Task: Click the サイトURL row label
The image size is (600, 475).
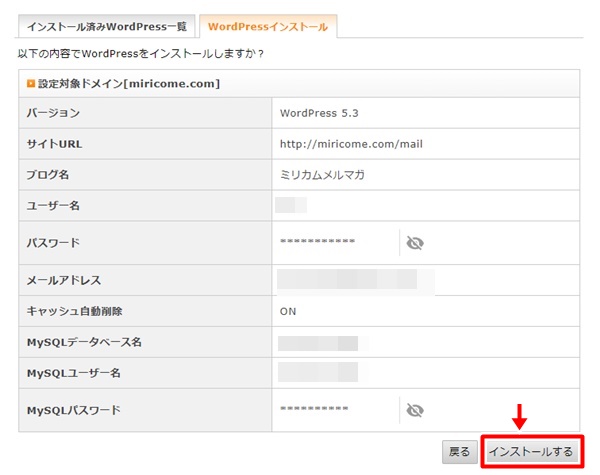Action: [54, 144]
